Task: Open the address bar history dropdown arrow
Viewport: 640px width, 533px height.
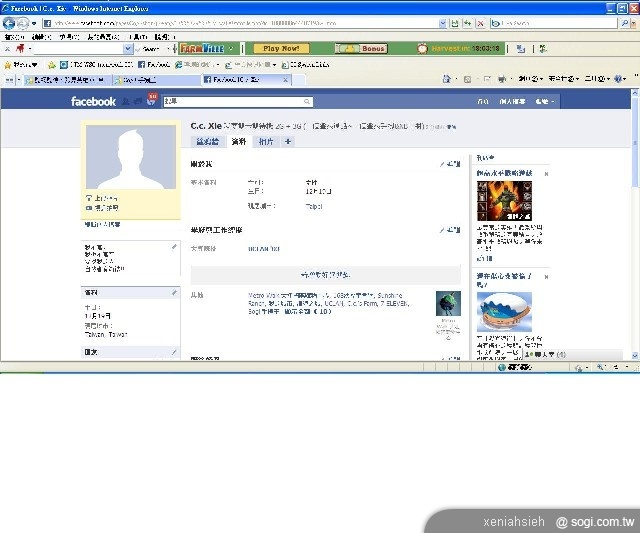Action: pos(442,23)
